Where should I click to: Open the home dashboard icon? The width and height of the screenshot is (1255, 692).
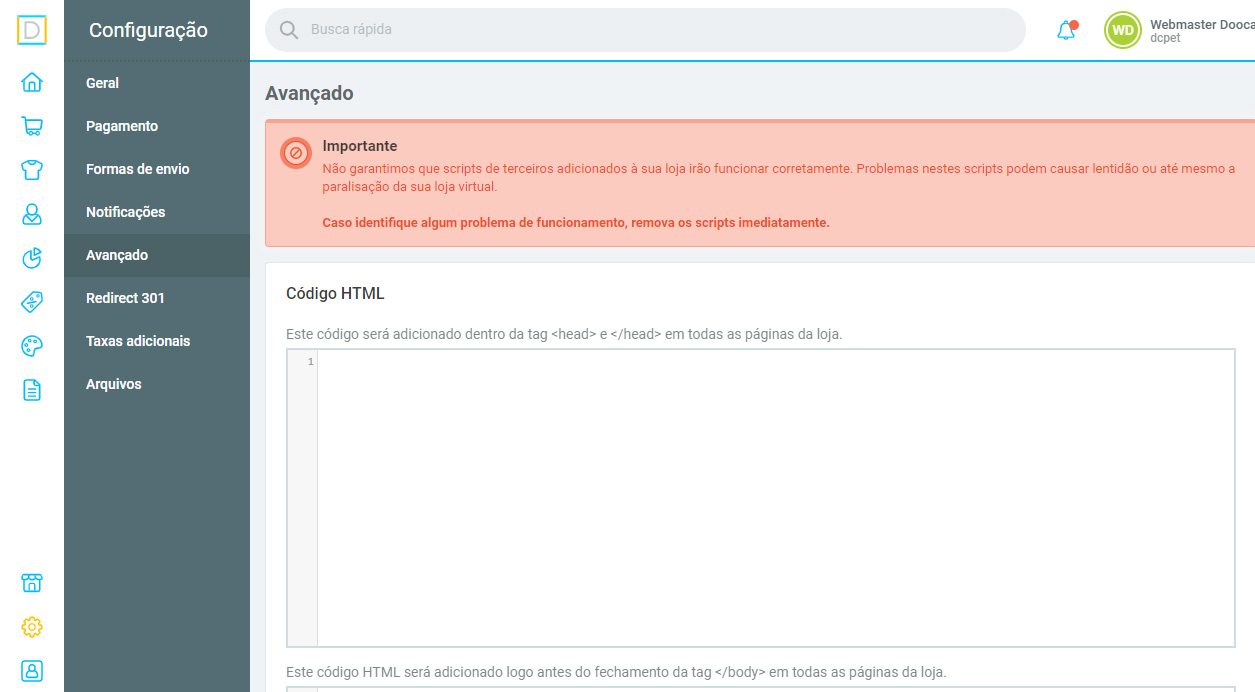pyautogui.click(x=32, y=82)
